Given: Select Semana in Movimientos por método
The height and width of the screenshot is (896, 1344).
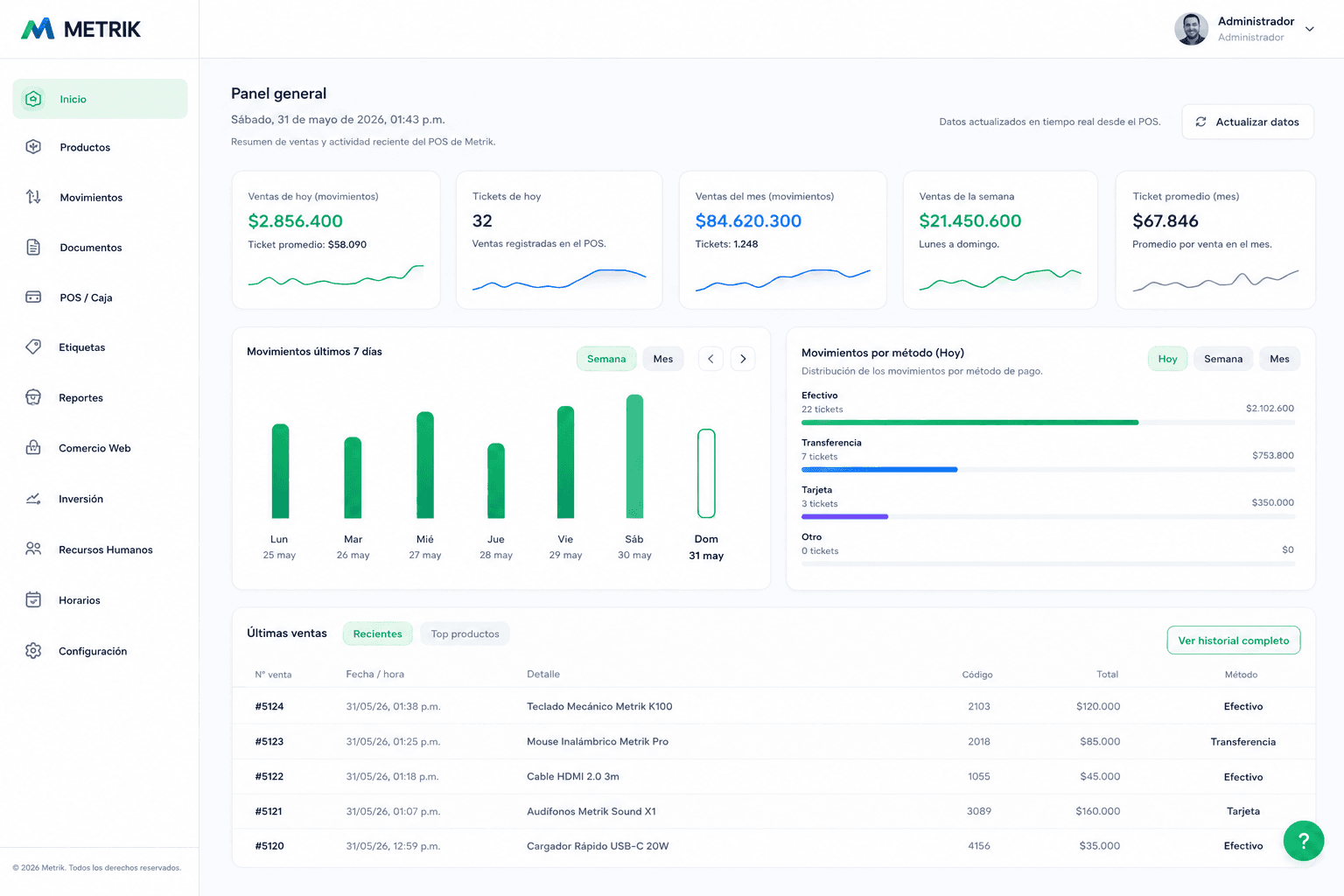Looking at the screenshot, I should (1223, 359).
